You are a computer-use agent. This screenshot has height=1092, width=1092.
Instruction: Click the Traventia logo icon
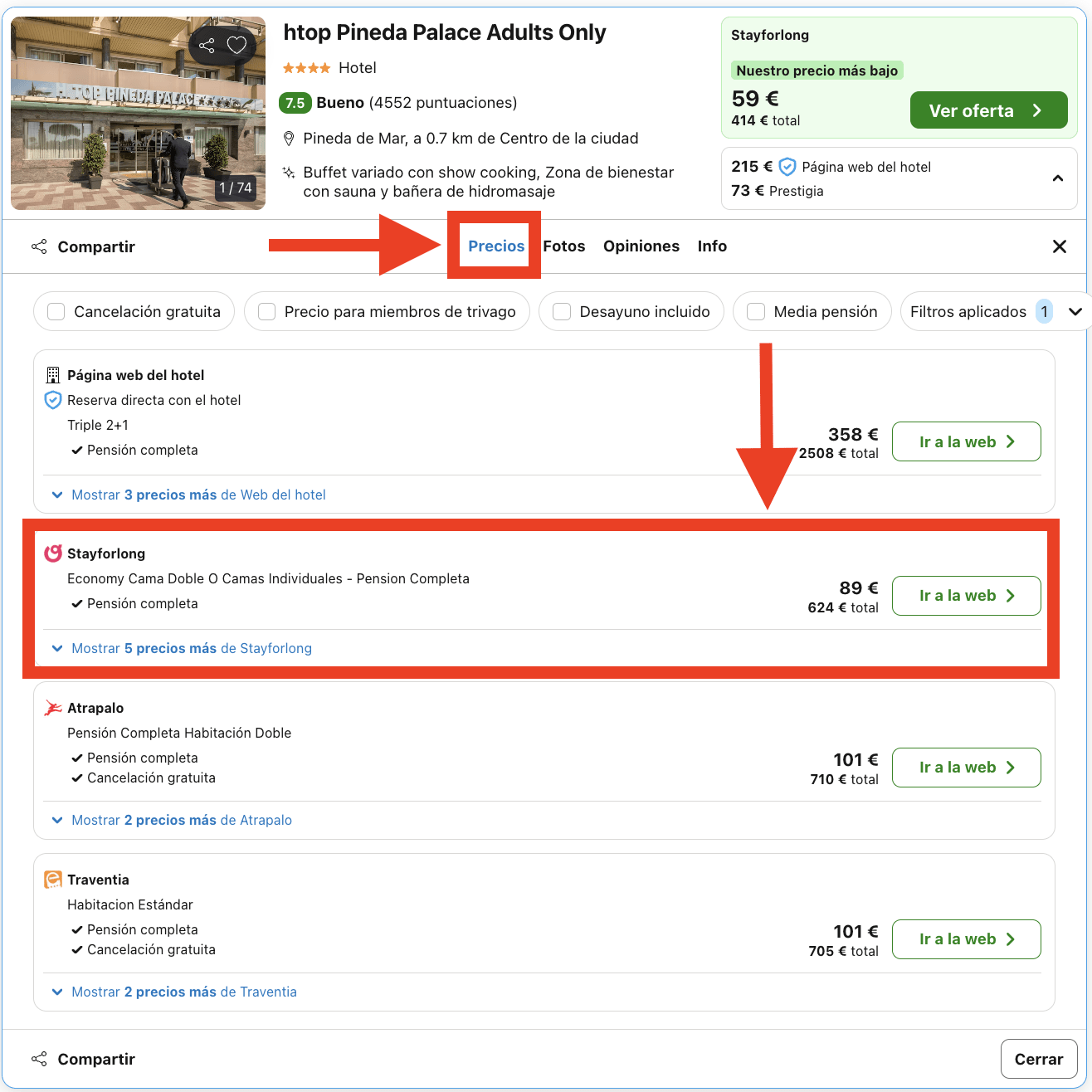coord(53,880)
